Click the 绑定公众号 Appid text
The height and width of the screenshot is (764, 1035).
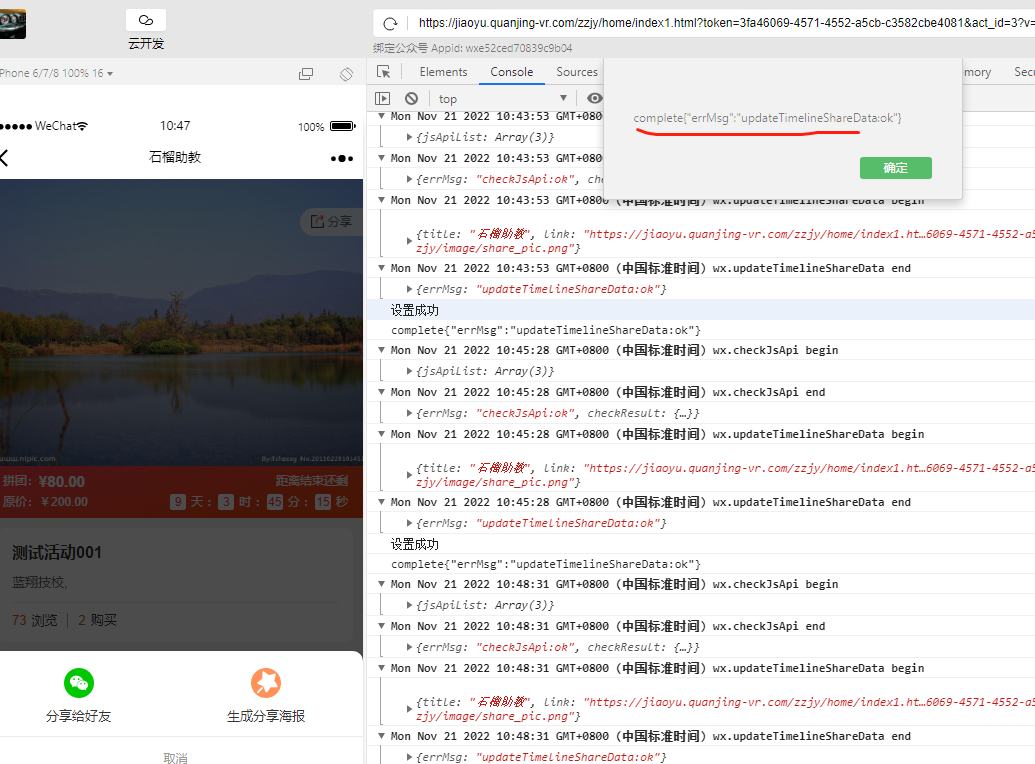(473, 48)
